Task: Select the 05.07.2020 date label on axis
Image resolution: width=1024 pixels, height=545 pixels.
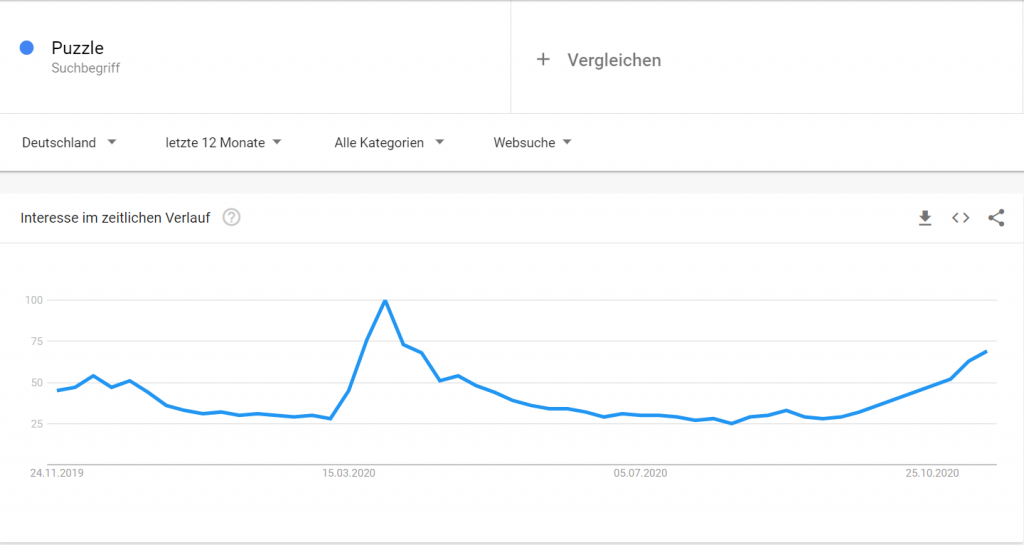Action: [640, 473]
